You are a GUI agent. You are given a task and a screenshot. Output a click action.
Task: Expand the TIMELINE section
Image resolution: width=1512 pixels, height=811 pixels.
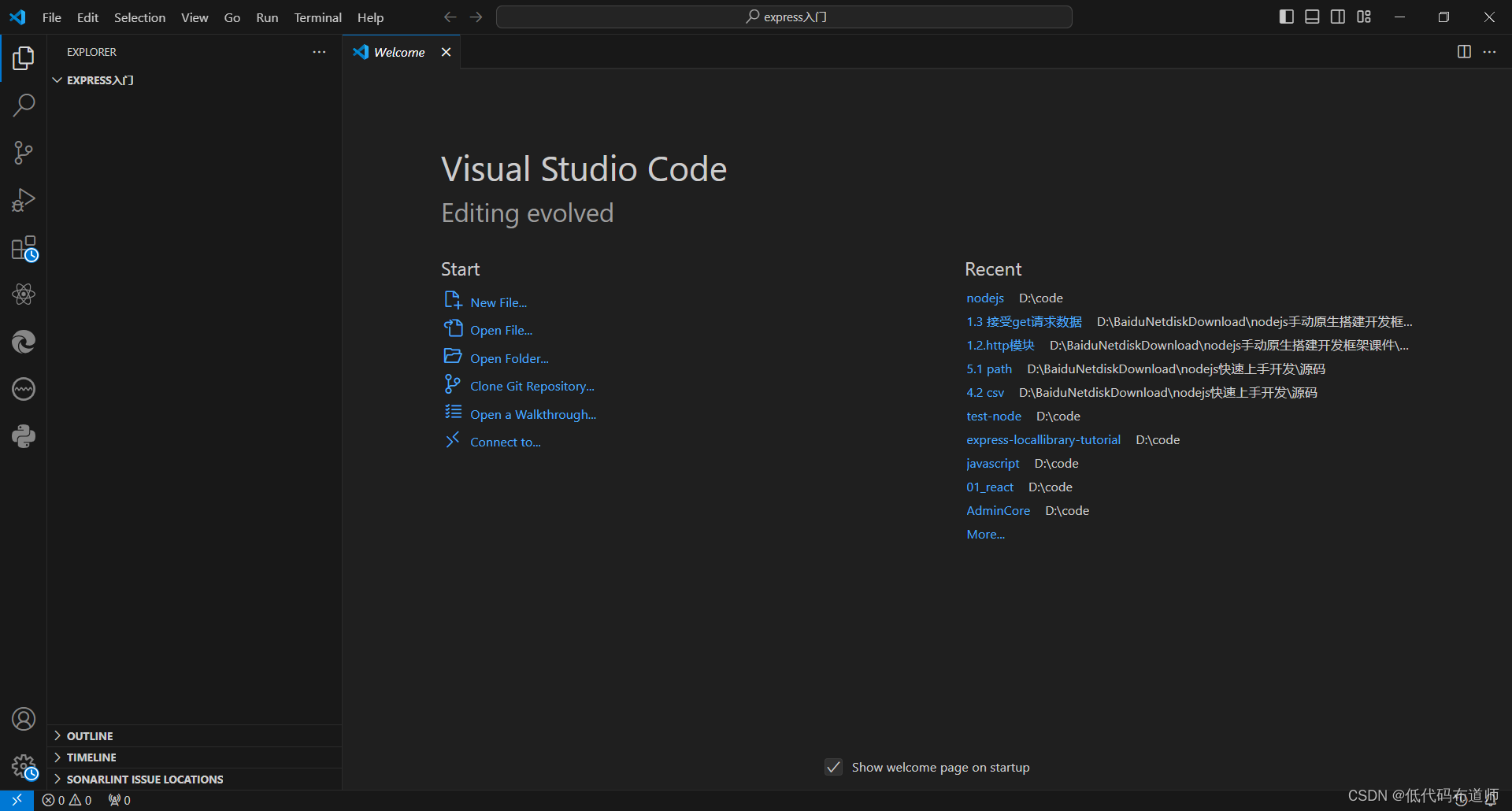point(195,757)
